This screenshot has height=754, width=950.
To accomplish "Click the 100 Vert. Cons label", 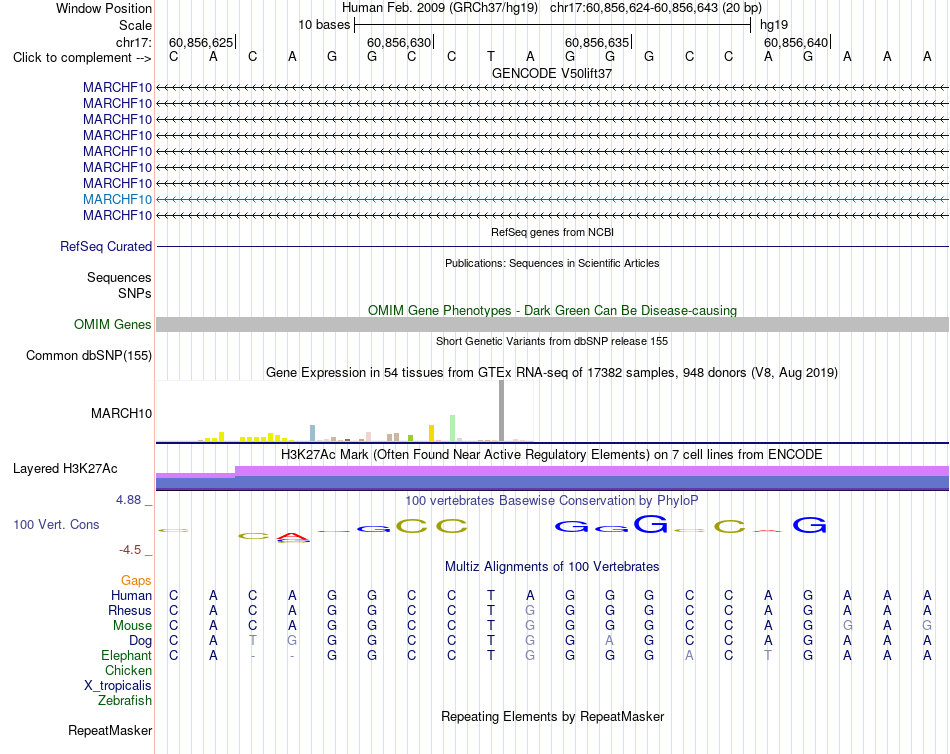I will [x=56, y=525].
